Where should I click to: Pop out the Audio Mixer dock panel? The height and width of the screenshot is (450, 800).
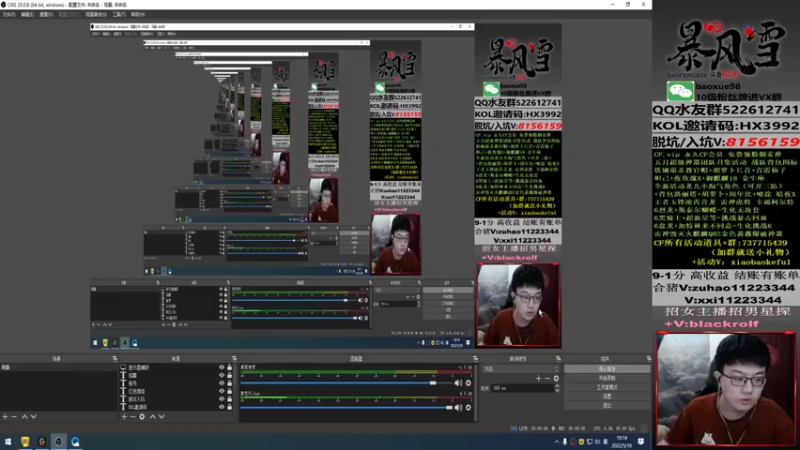[475, 359]
